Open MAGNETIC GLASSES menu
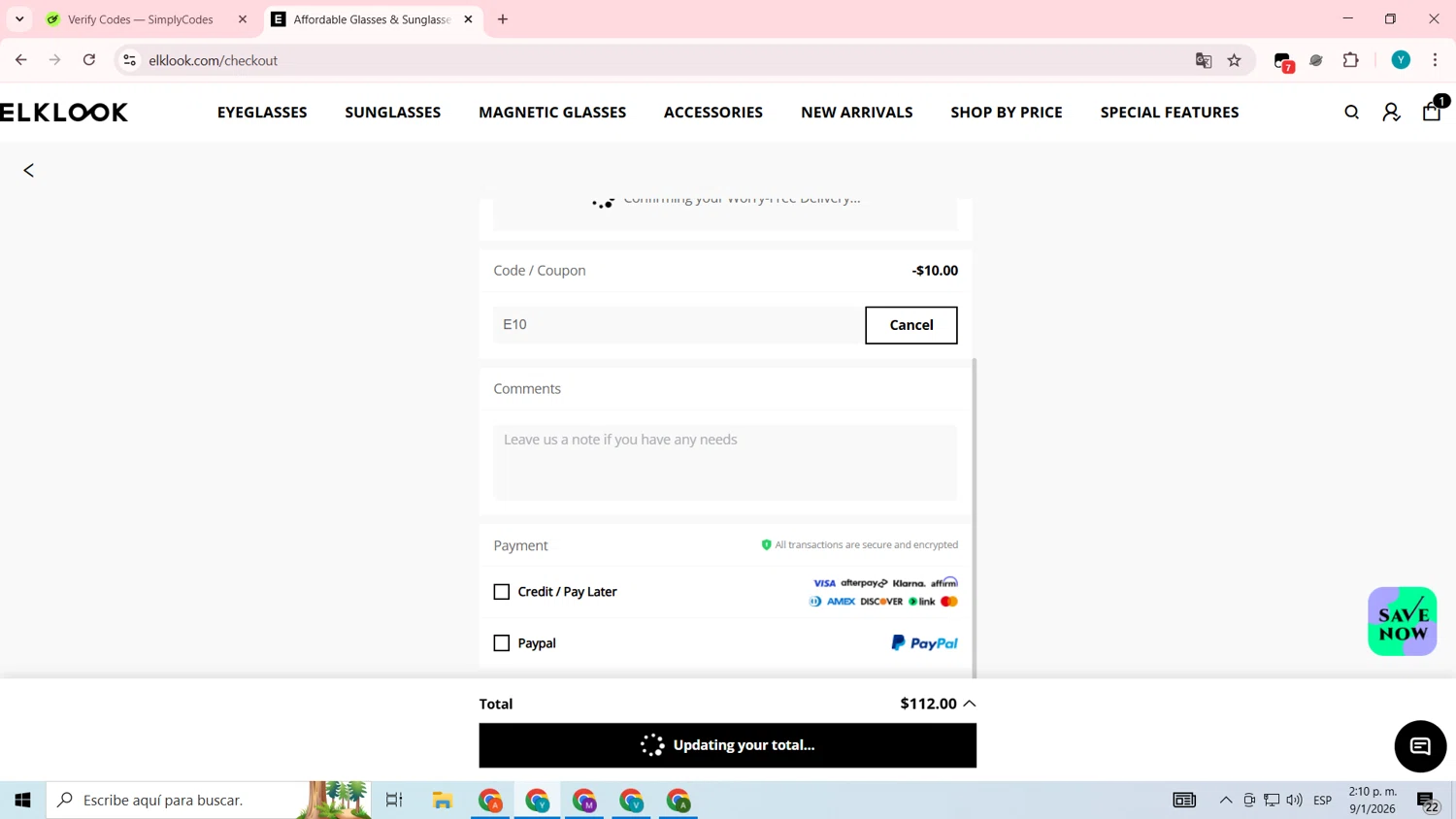Viewport: 1456px width, 819px height. [x=552, y=113]
